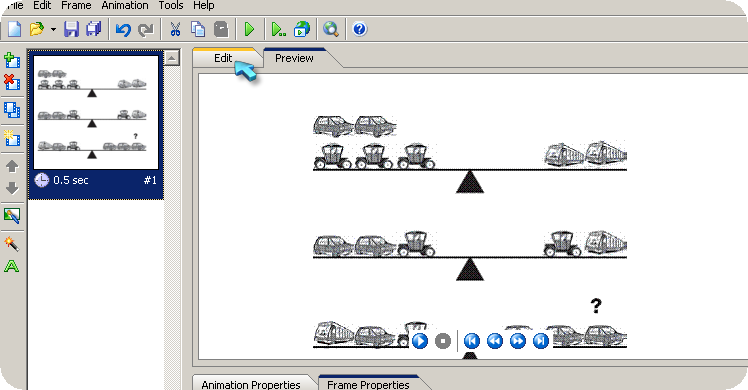Image resolution: width=748 pixels, height=390 pixels.
Task: Click the Cut scissors icon
Action: [176, 29]
